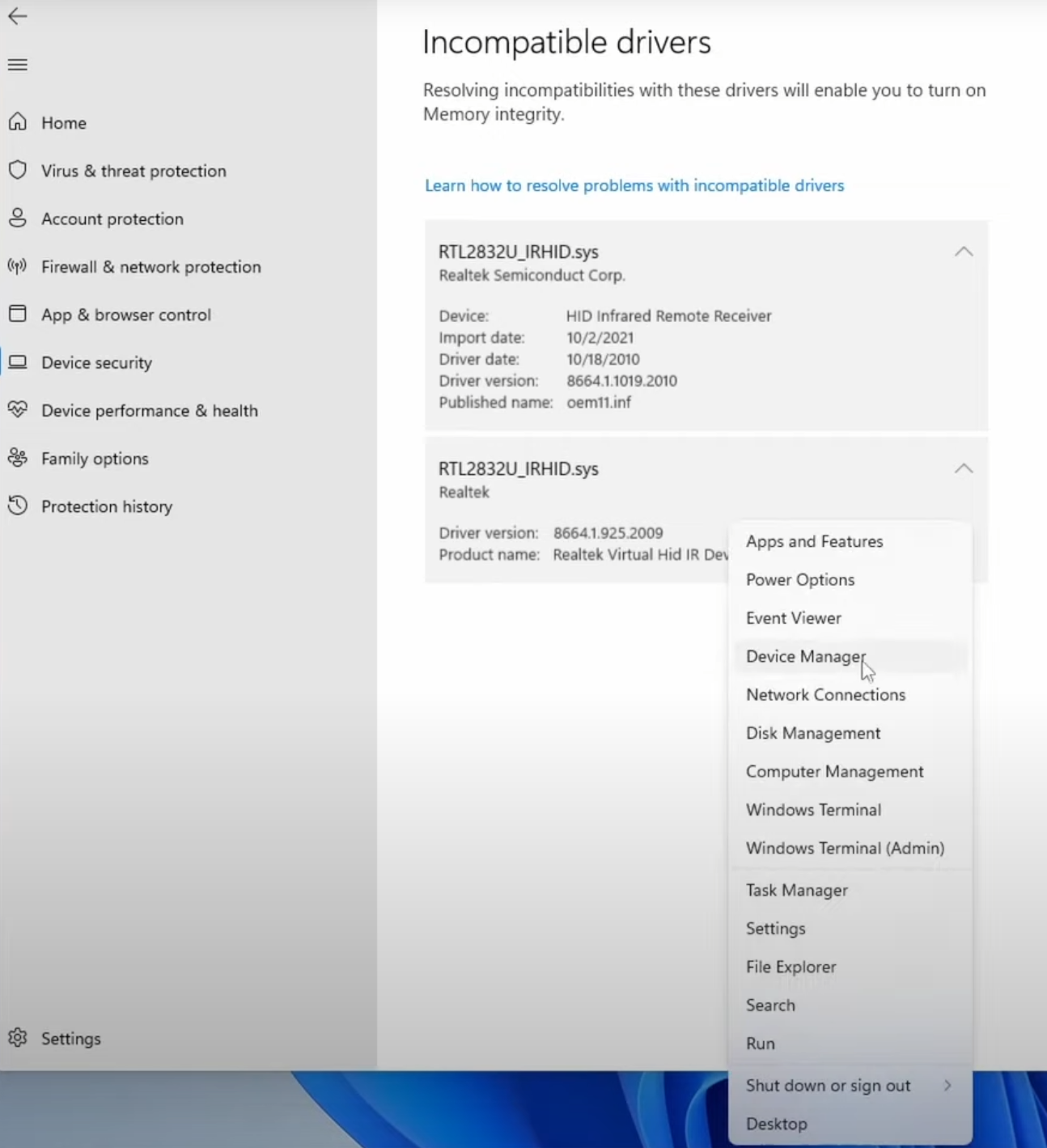Collapse the second RTL2832U_IRHID.sys driver card
Image resolution: width=1047 pixels, height=1148 pixels.
(x=964, y=468)
